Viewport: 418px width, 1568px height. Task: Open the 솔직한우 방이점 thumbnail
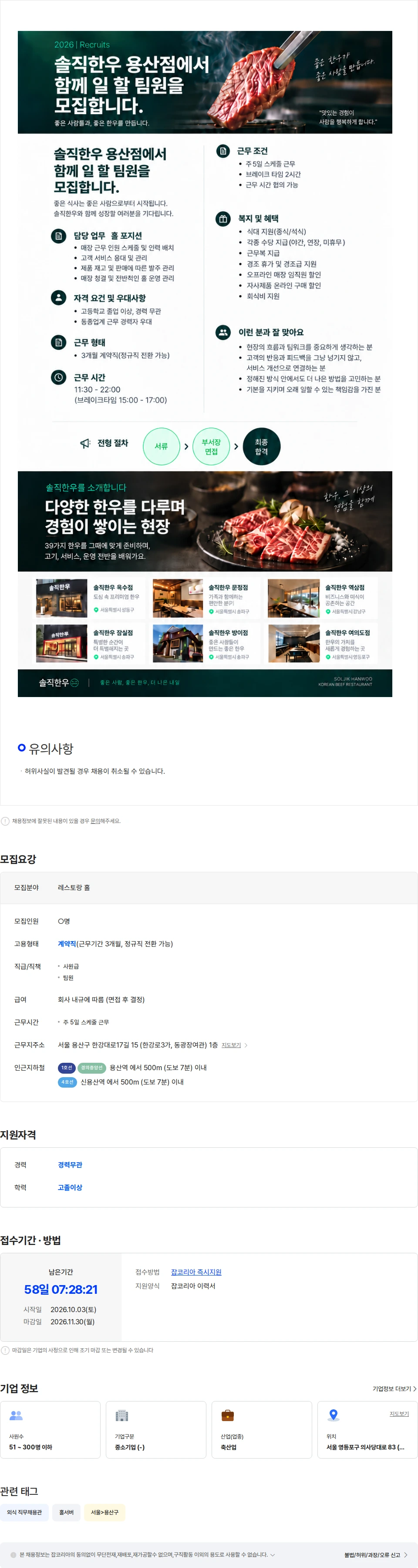click(178, 643)
